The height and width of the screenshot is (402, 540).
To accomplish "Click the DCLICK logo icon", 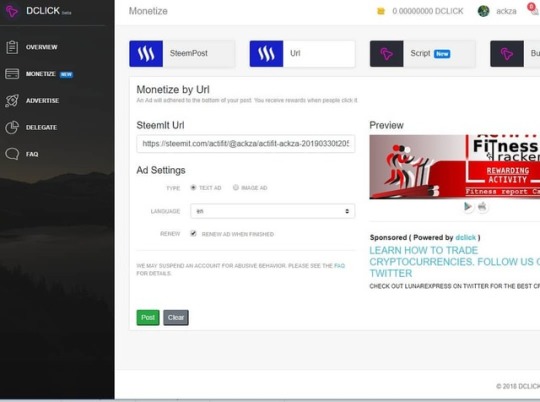I will tap(11, 11).
